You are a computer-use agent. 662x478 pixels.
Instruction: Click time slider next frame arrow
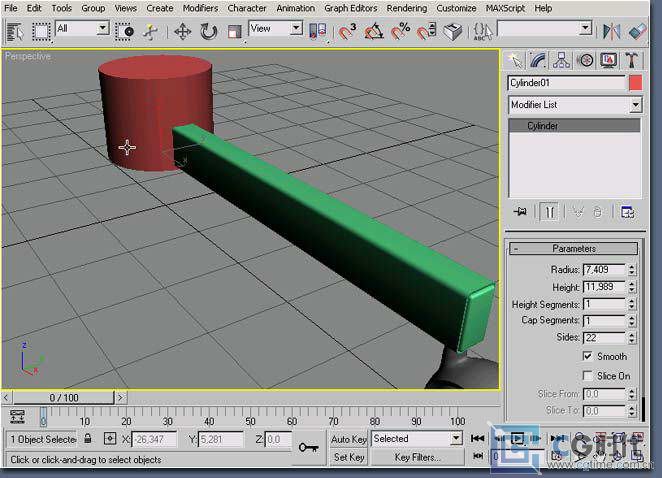pos(121,397)
